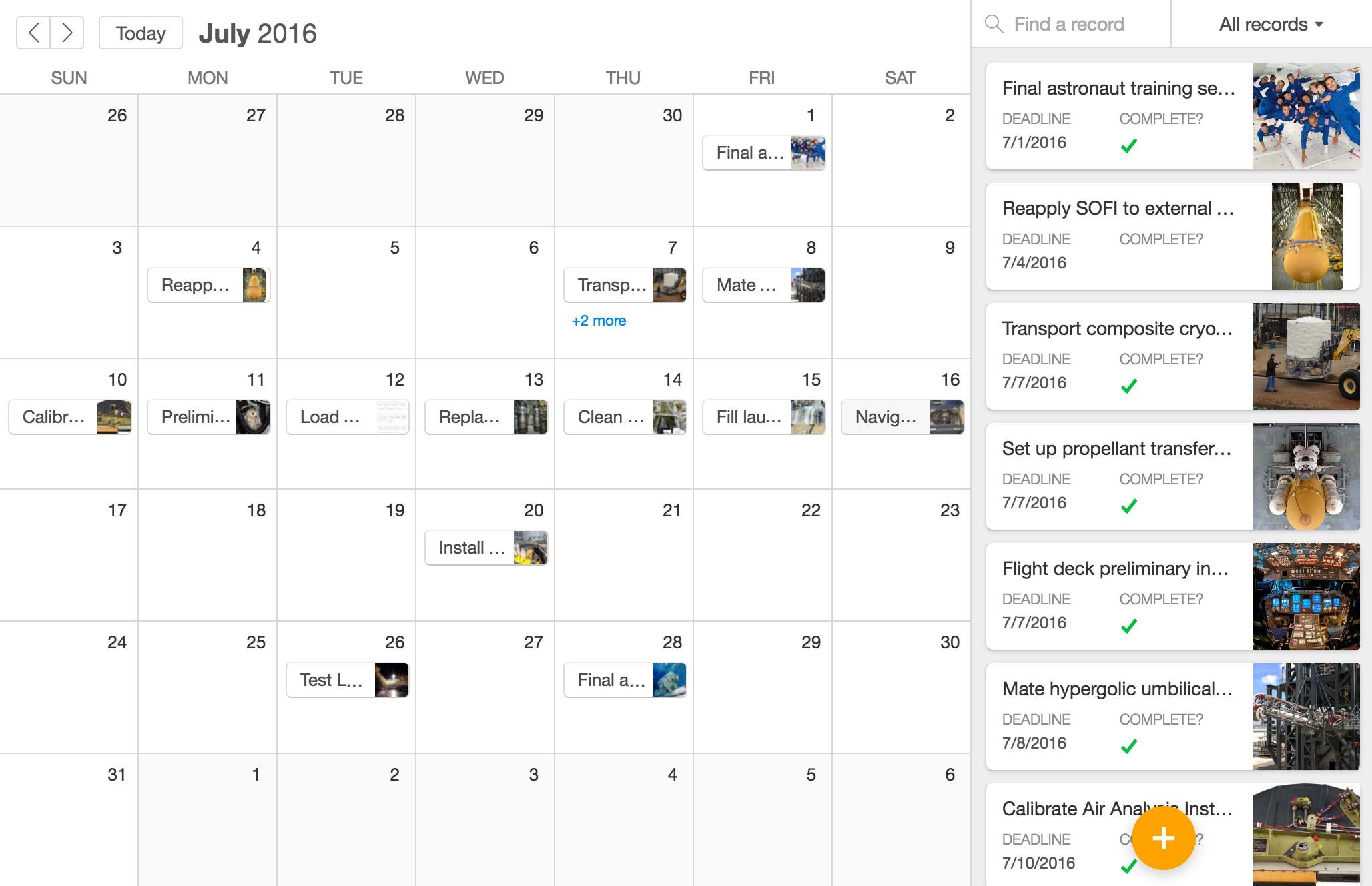1372x886 pixels.
Task: Click the Today button to reset calendar
Action: pos(140,34)
